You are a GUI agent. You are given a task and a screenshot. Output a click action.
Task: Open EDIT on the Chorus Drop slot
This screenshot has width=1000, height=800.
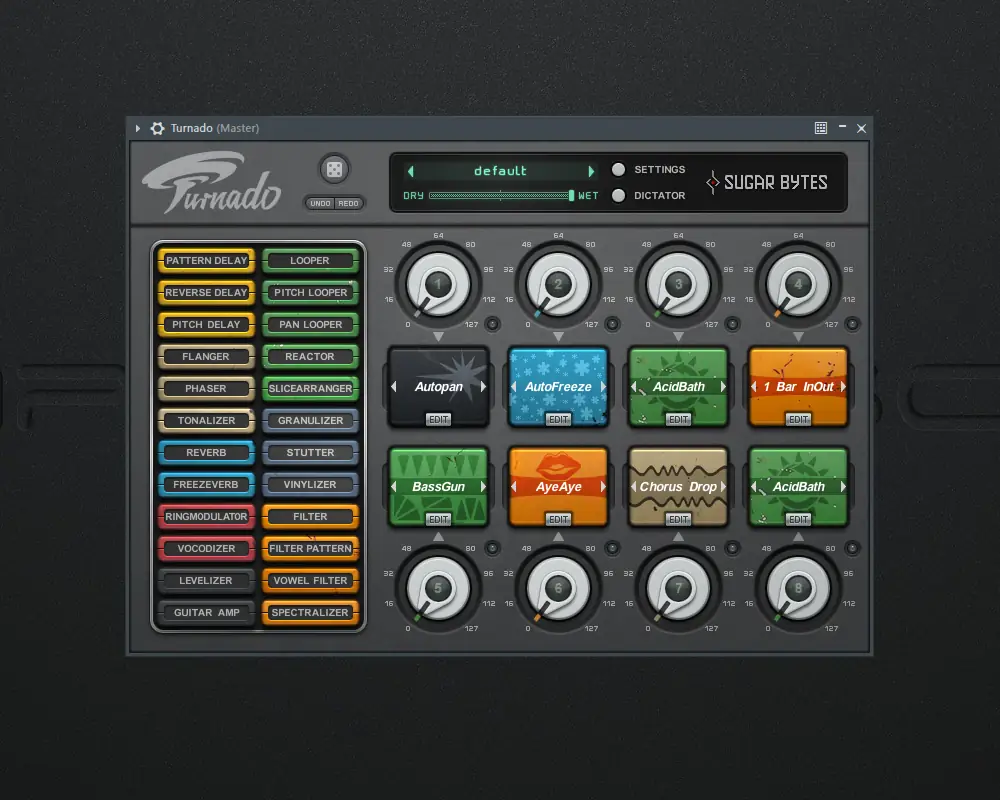pyautogui.click(x=679, y=519)
